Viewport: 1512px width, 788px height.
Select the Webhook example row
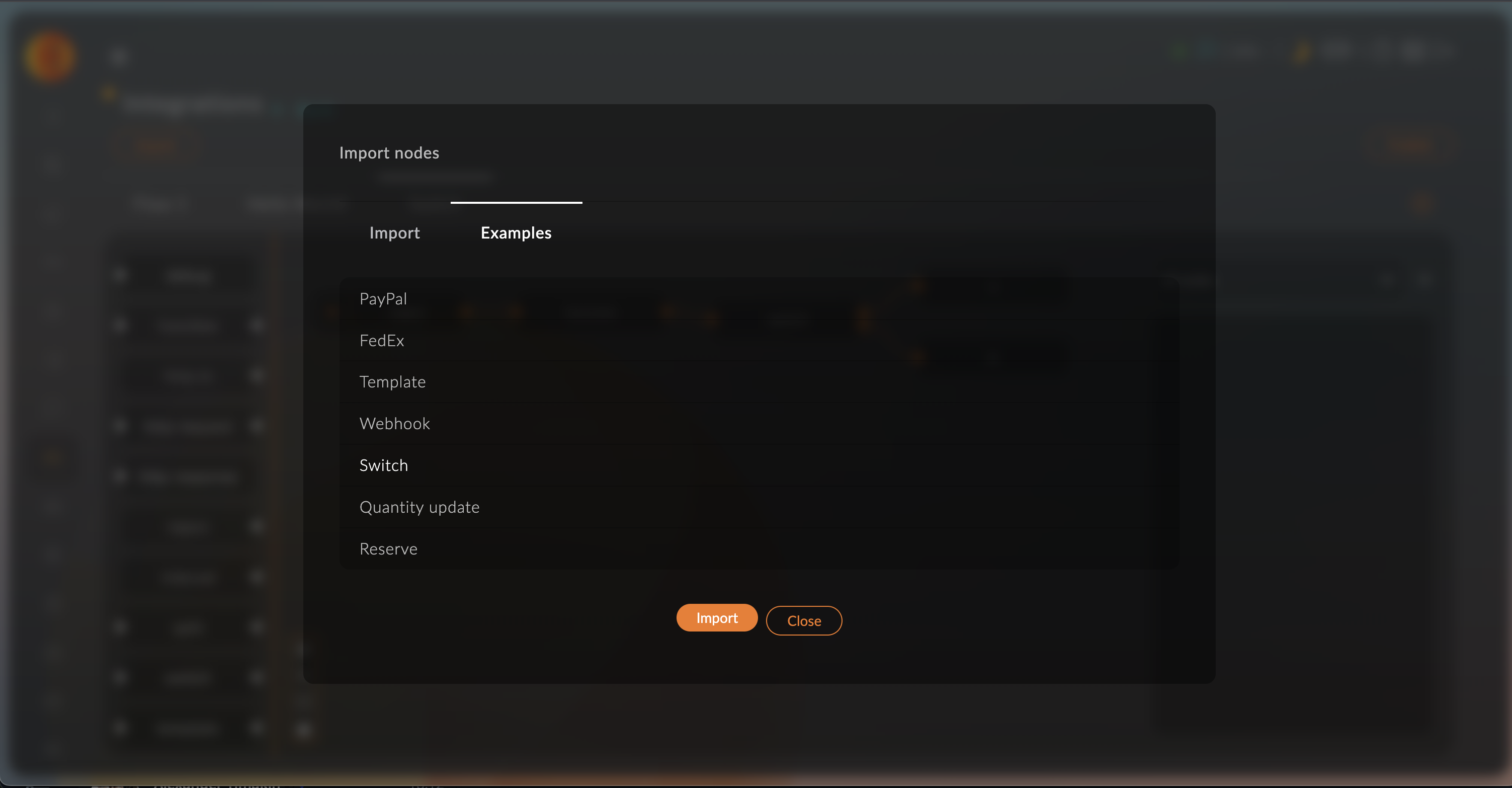[x=394, y=424]
